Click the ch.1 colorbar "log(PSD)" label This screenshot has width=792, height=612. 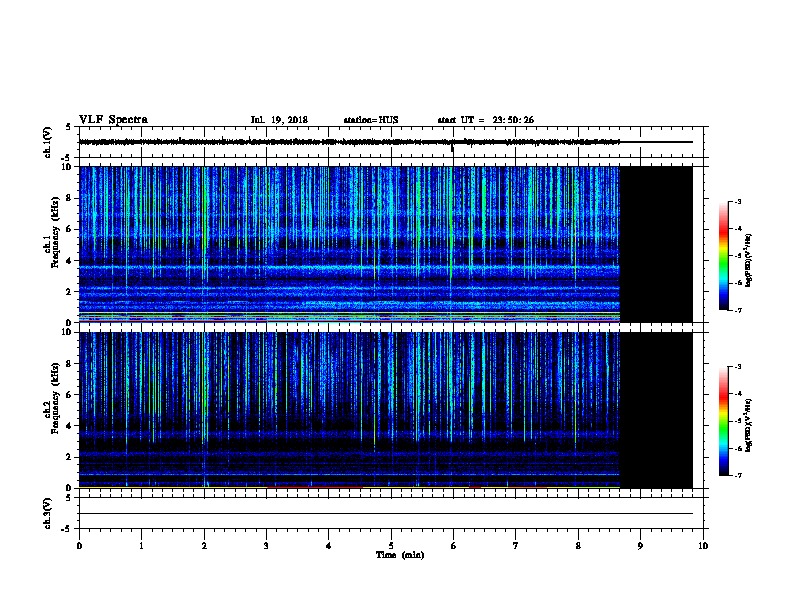(x=748, y=261)
